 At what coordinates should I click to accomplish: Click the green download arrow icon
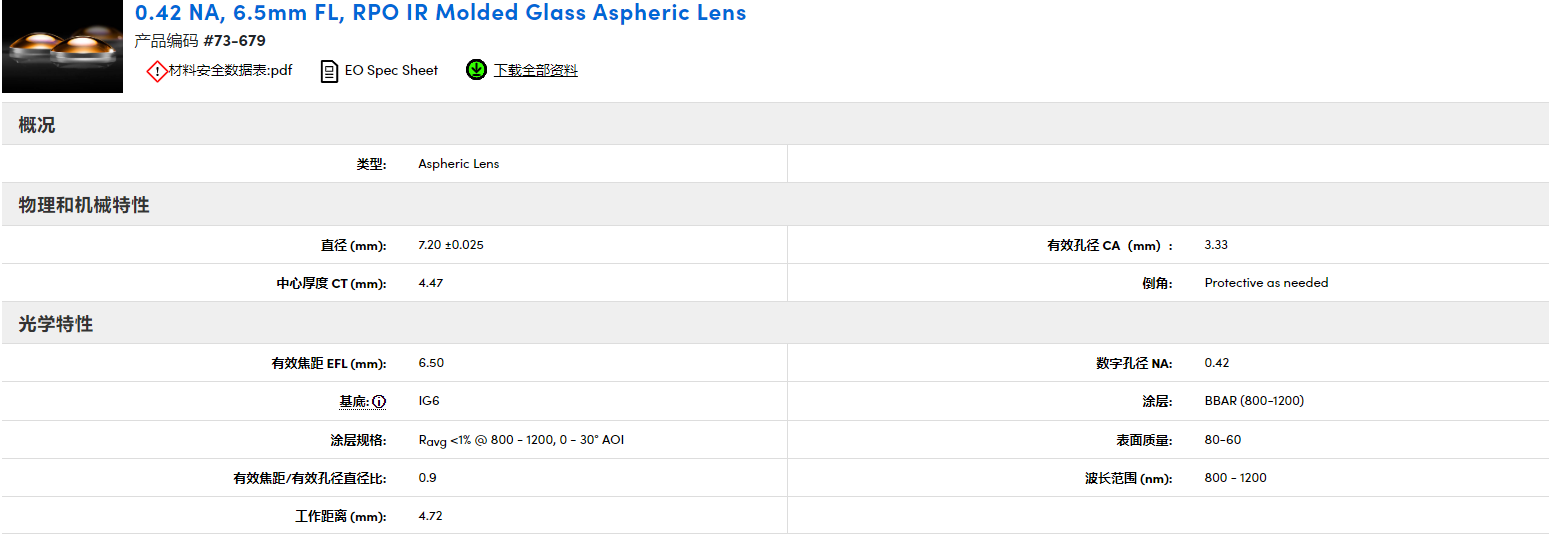tap(476, 70)
